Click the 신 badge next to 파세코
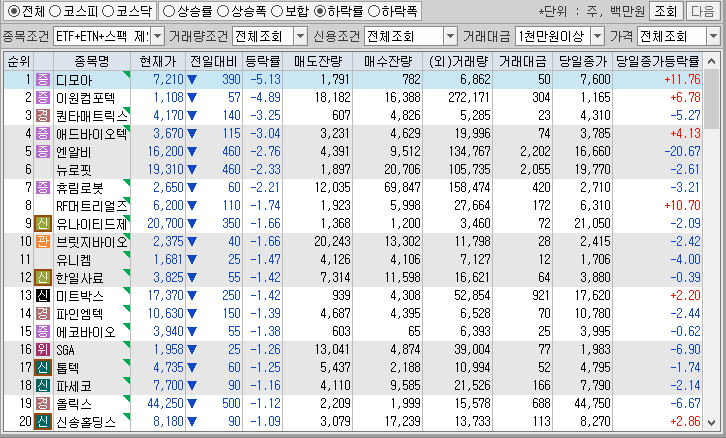This screenshot has height=438, width=726. [x=43, y=386]
